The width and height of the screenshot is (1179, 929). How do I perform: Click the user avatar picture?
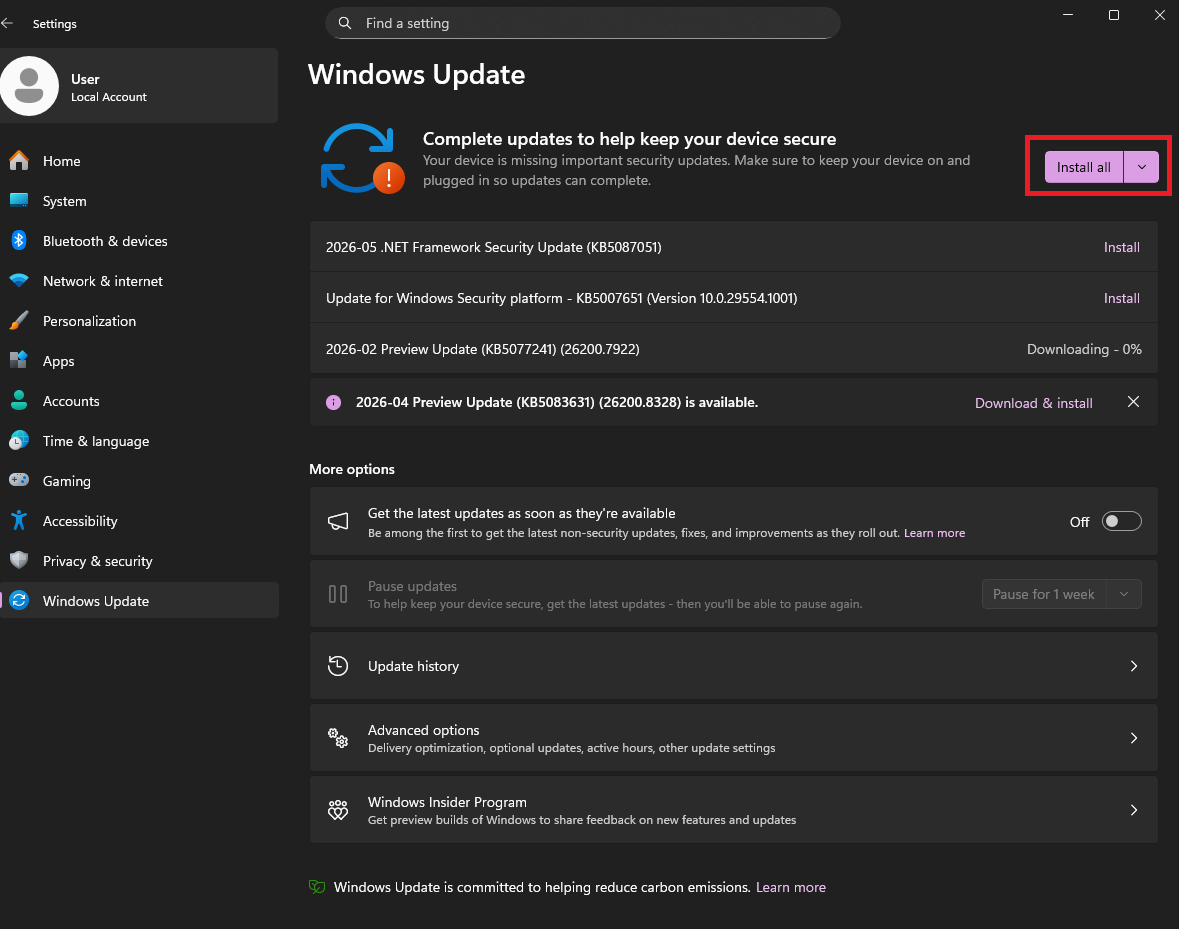point(29,86)
